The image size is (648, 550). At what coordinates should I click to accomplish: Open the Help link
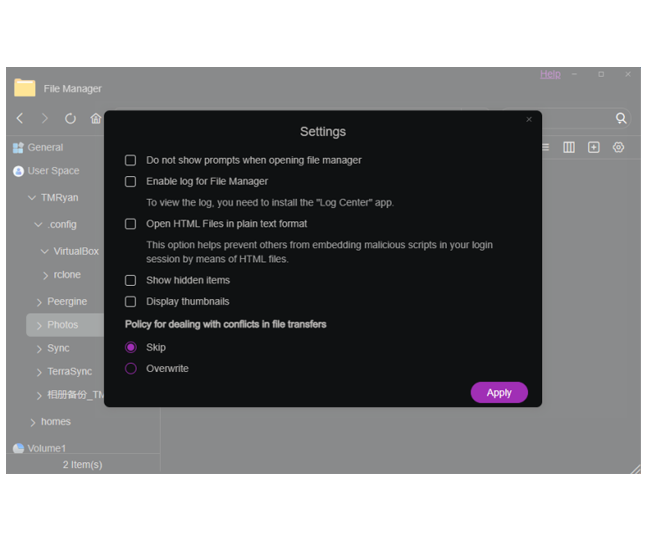click(550, 74)
